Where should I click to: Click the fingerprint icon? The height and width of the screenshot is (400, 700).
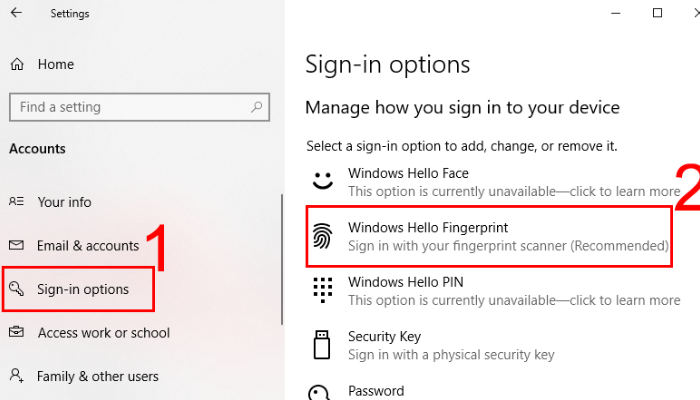pos(321,236)
